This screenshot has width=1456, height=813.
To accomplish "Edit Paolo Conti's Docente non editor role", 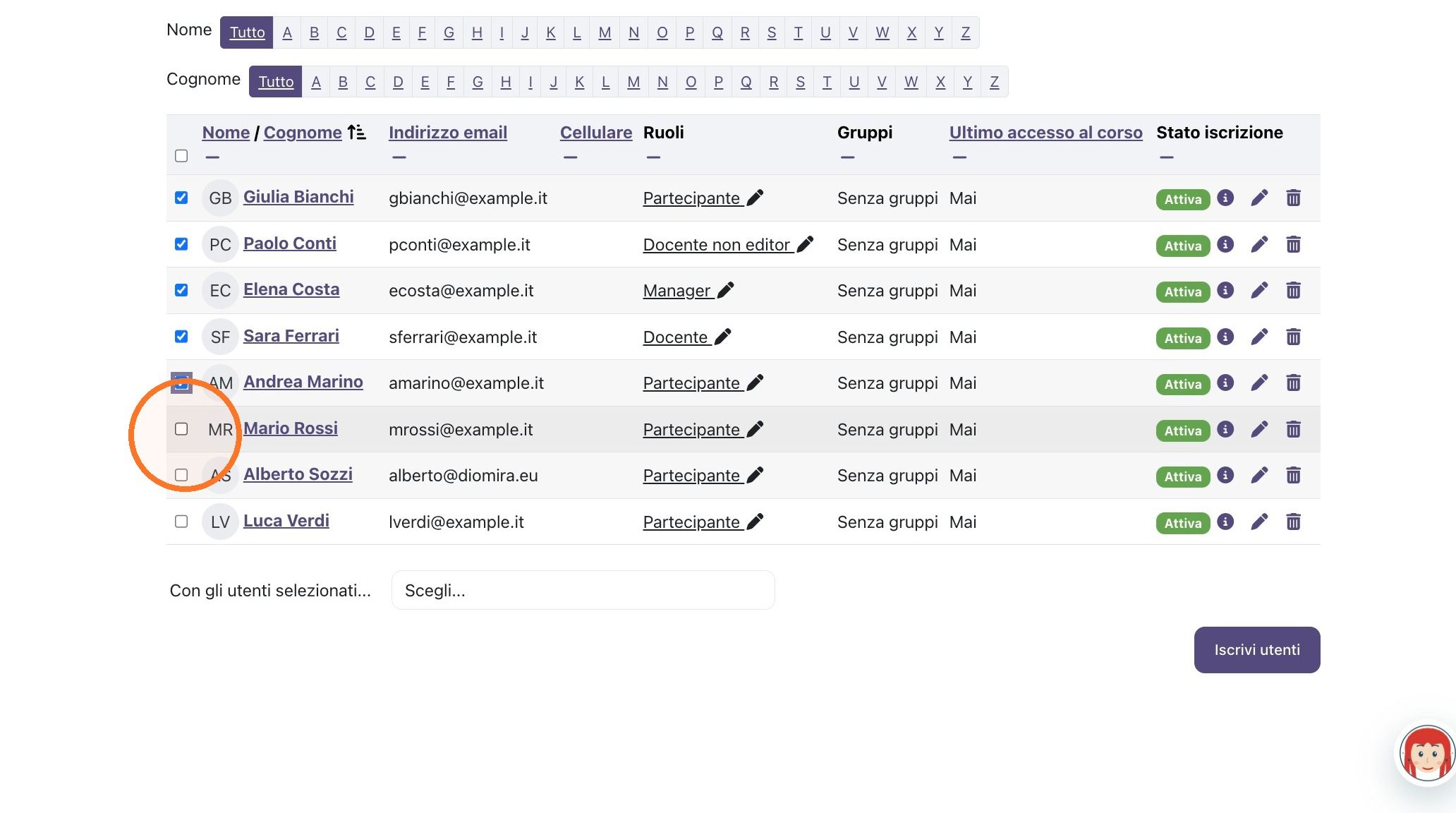I will 805,244.
